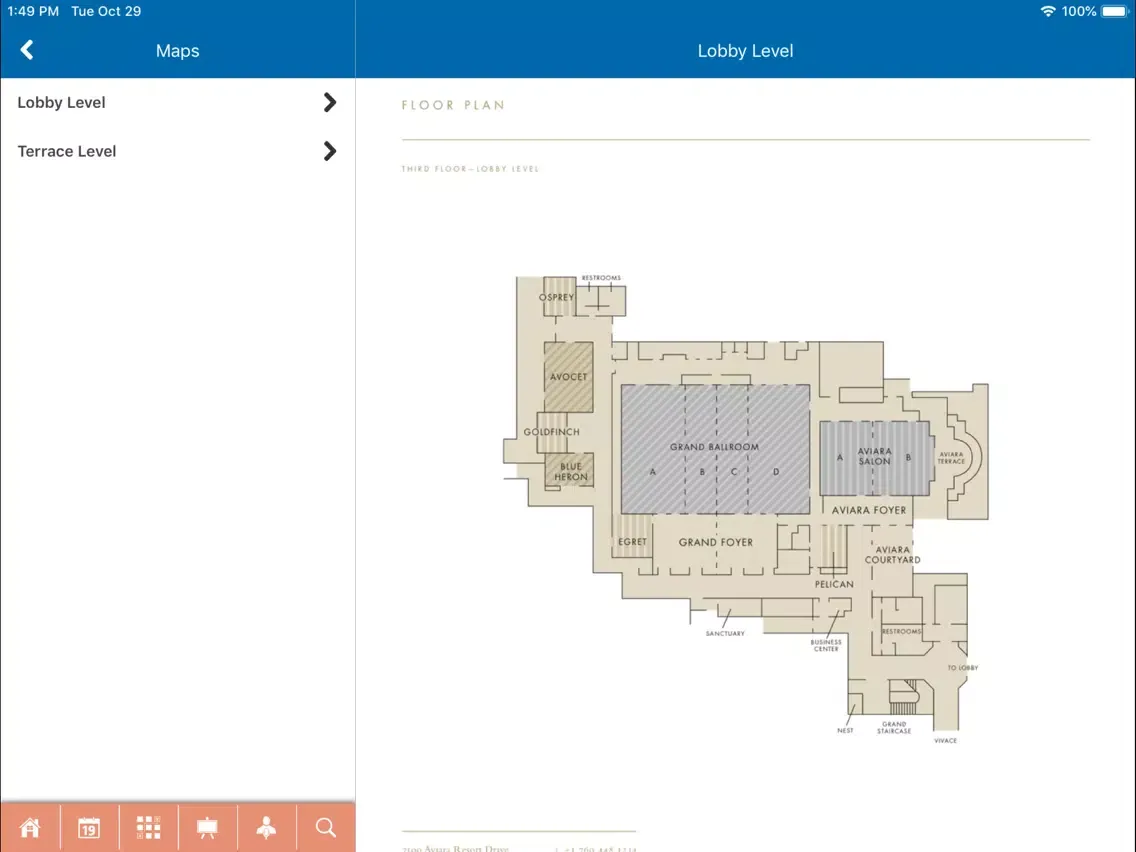Tap the Aviara Terrace label
The width and height of the screenshot is (1136, 852).
pyautogui.click(x=951, y=458)
